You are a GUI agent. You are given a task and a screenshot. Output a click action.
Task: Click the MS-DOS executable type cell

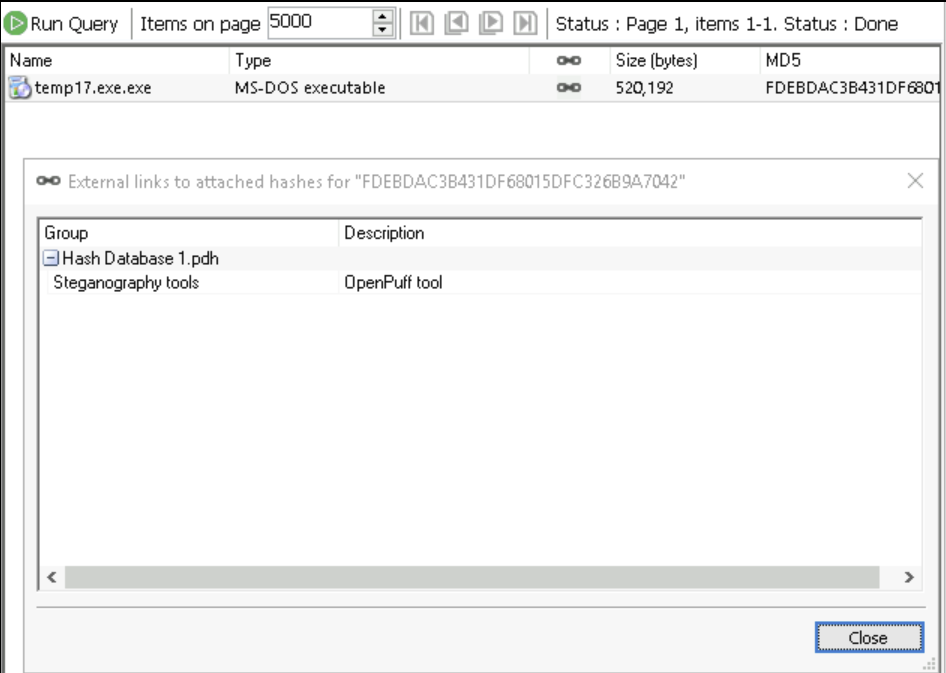click(310, 88)
